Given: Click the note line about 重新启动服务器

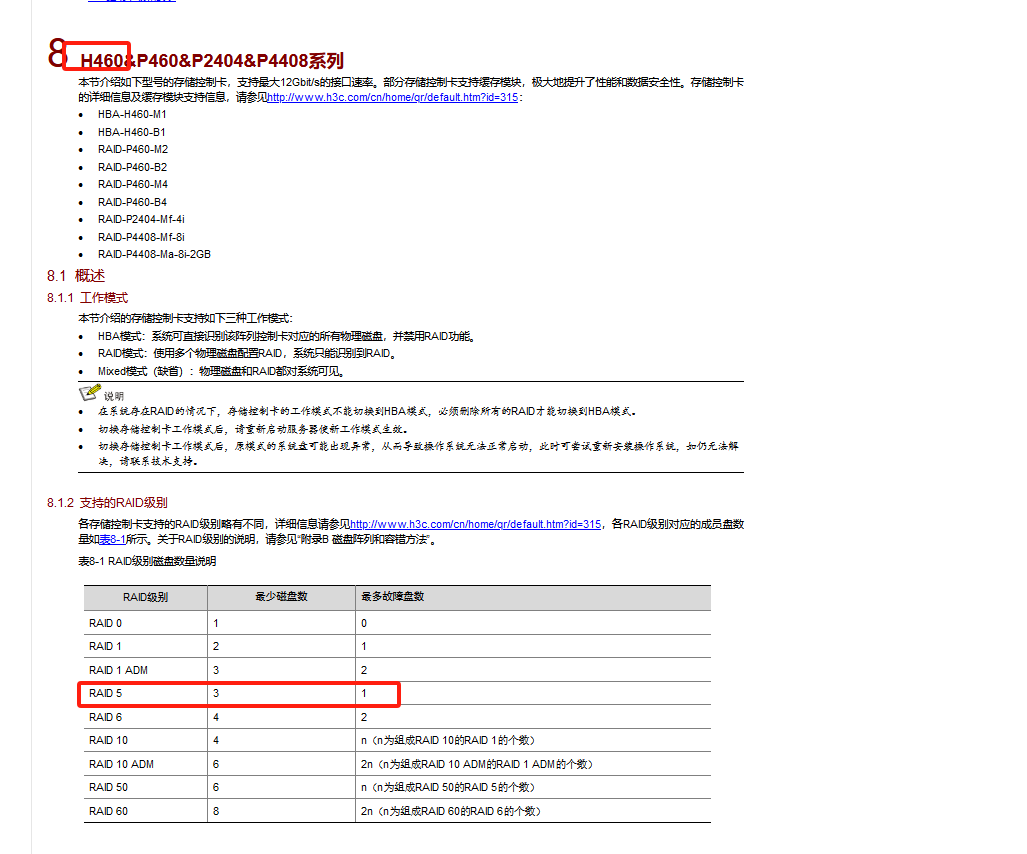Looking at the screenshot, I should point(253,430).
